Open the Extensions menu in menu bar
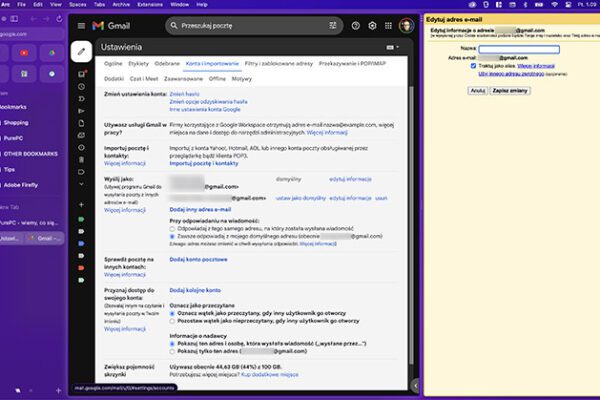The image size is (600, 400). click(150, 5)
